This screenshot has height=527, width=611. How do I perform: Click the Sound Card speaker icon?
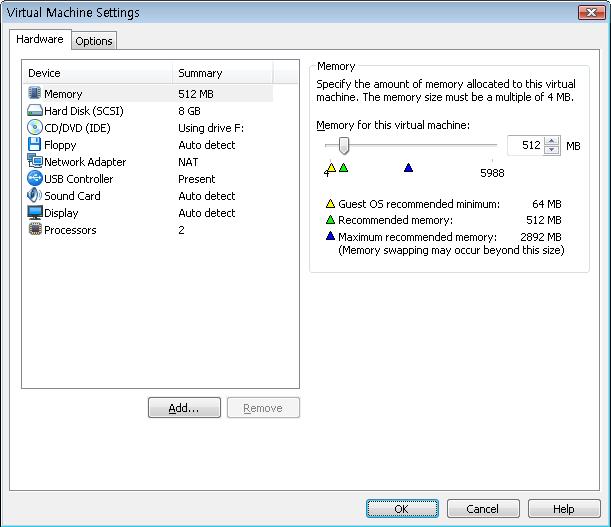tap(34, 195)
